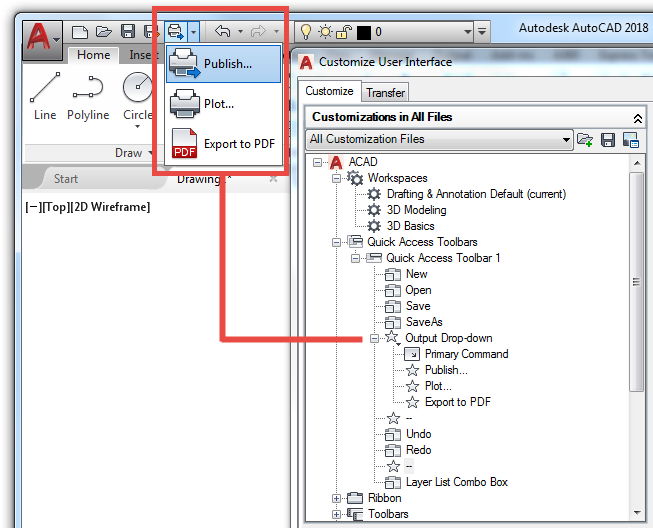Expand the Ribbon tree node
653x528 pixels.
pyautogui.click(x=336, y=498)
